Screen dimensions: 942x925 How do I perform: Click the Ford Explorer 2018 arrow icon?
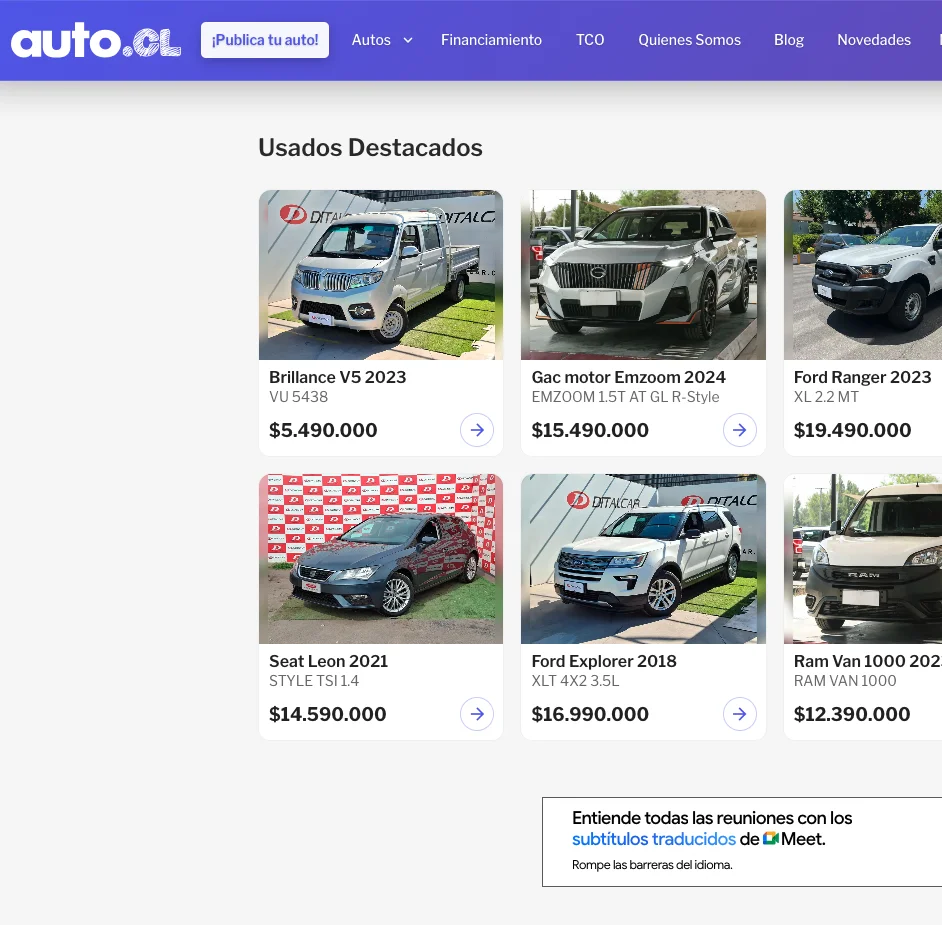(740, 714)
